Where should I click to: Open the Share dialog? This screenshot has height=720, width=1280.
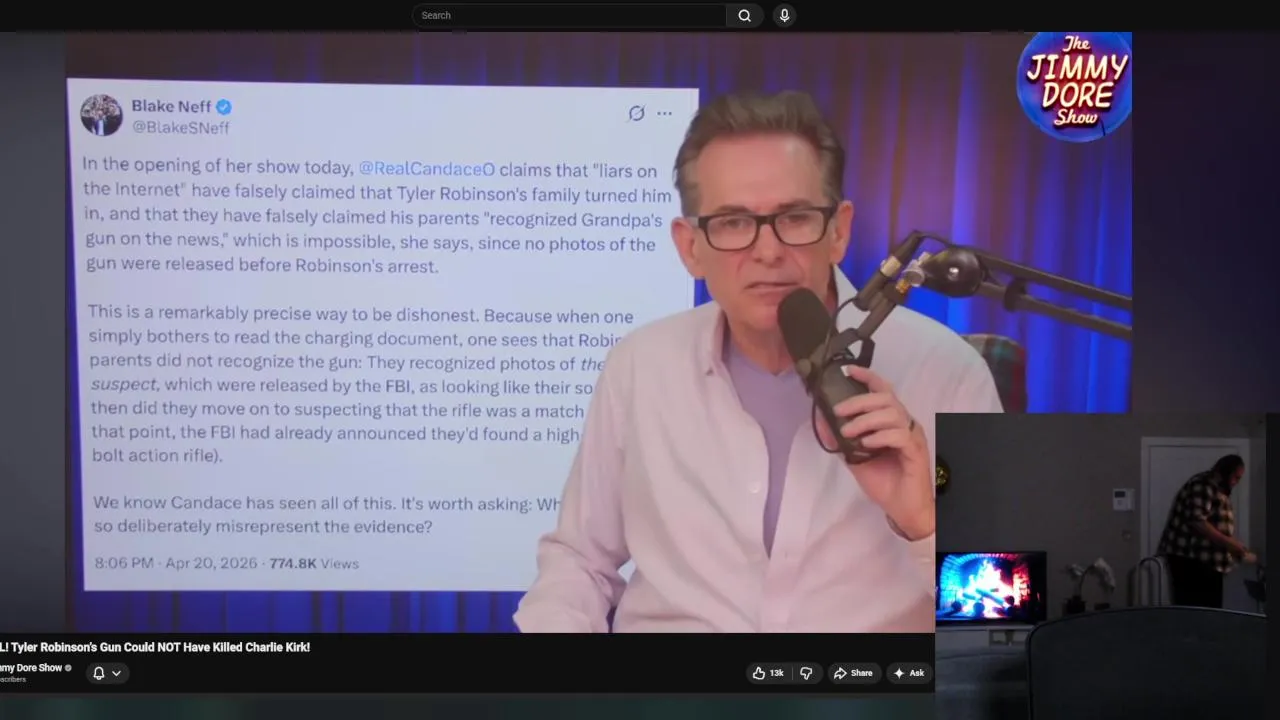(853, 673)
